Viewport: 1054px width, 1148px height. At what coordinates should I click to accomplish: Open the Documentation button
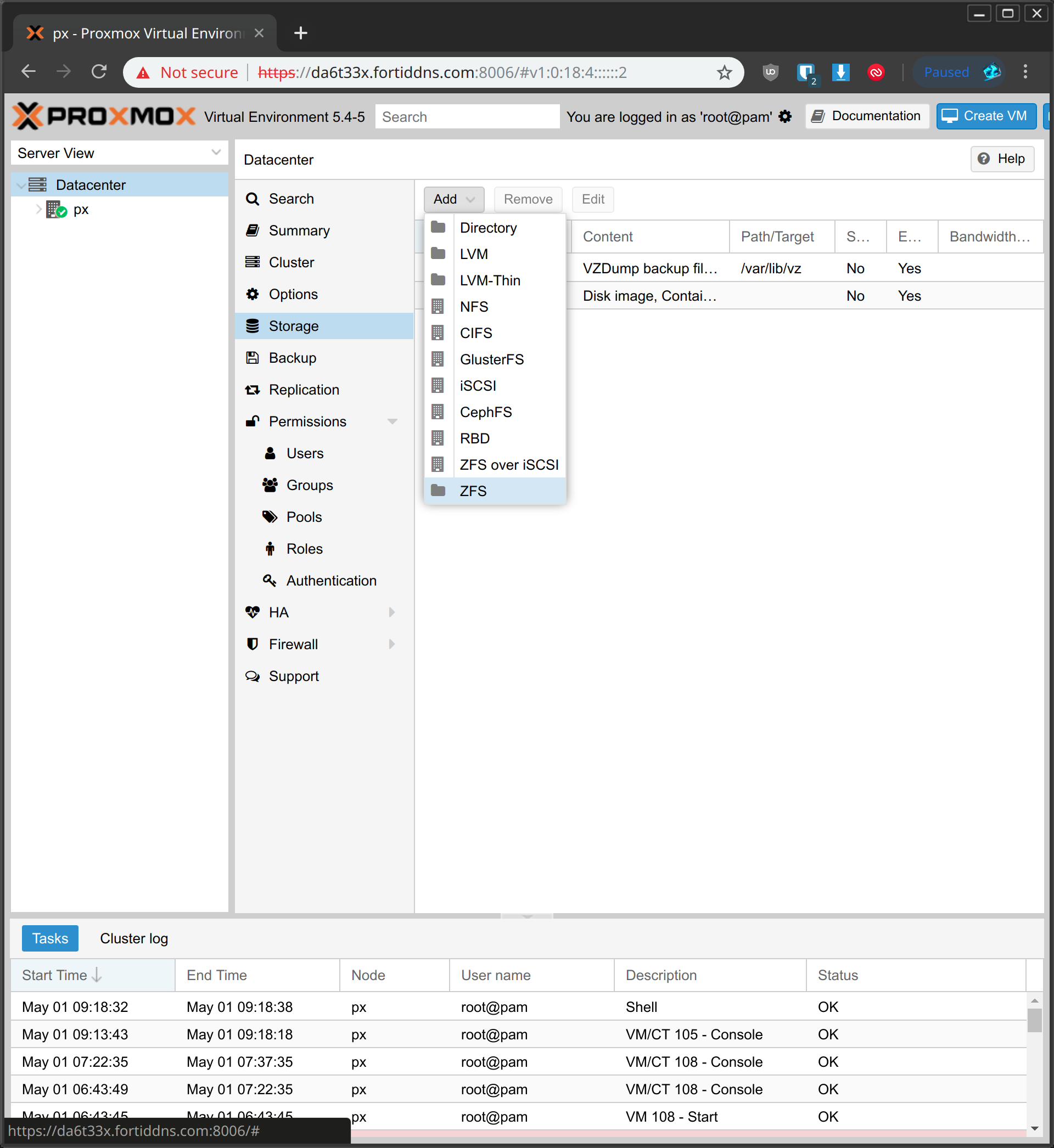click(867, 116)
